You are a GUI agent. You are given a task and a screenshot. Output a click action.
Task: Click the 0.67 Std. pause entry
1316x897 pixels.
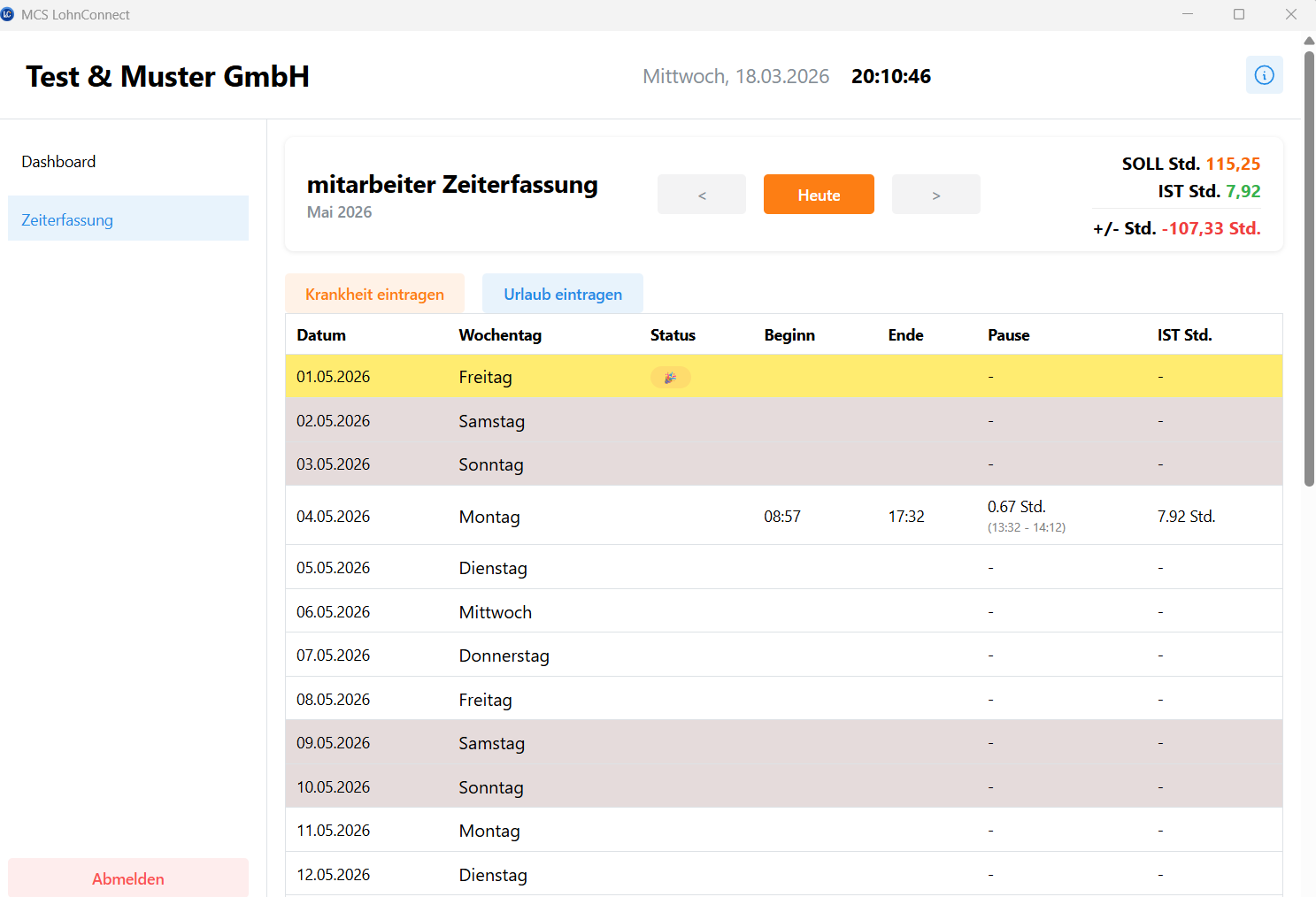1017,507
